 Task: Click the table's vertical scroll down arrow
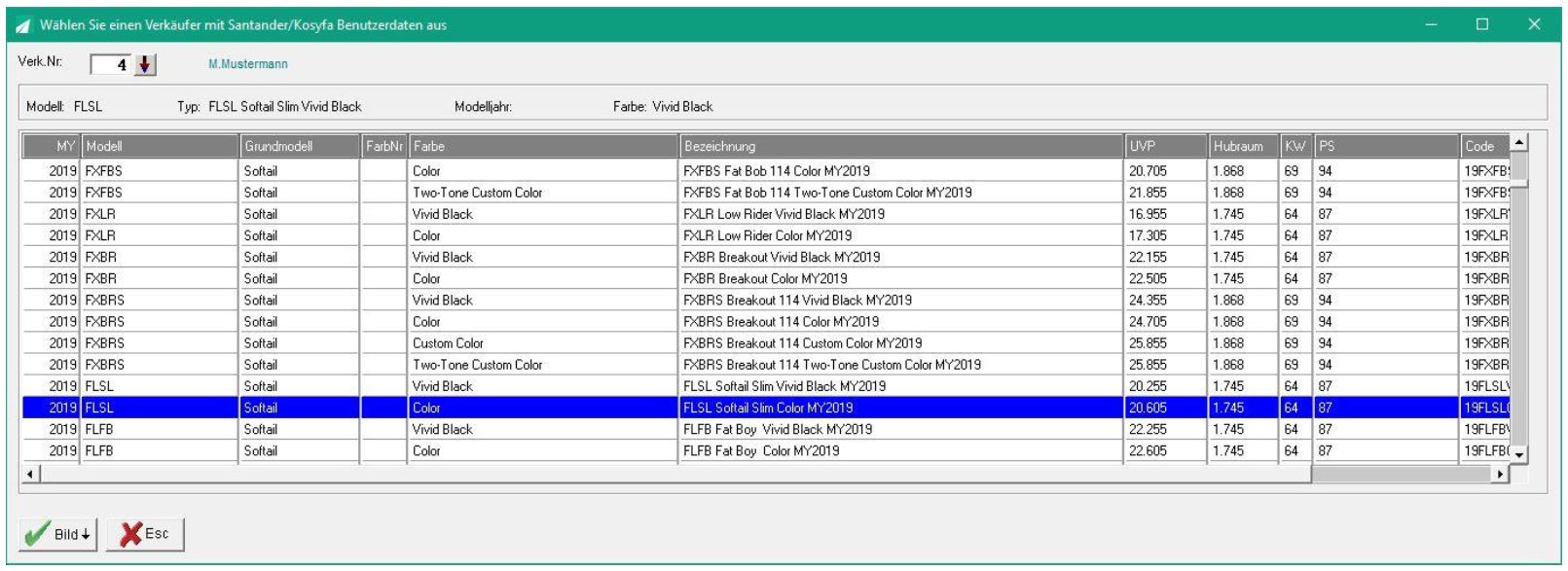pyautogui.click(x=1519, y=454)
